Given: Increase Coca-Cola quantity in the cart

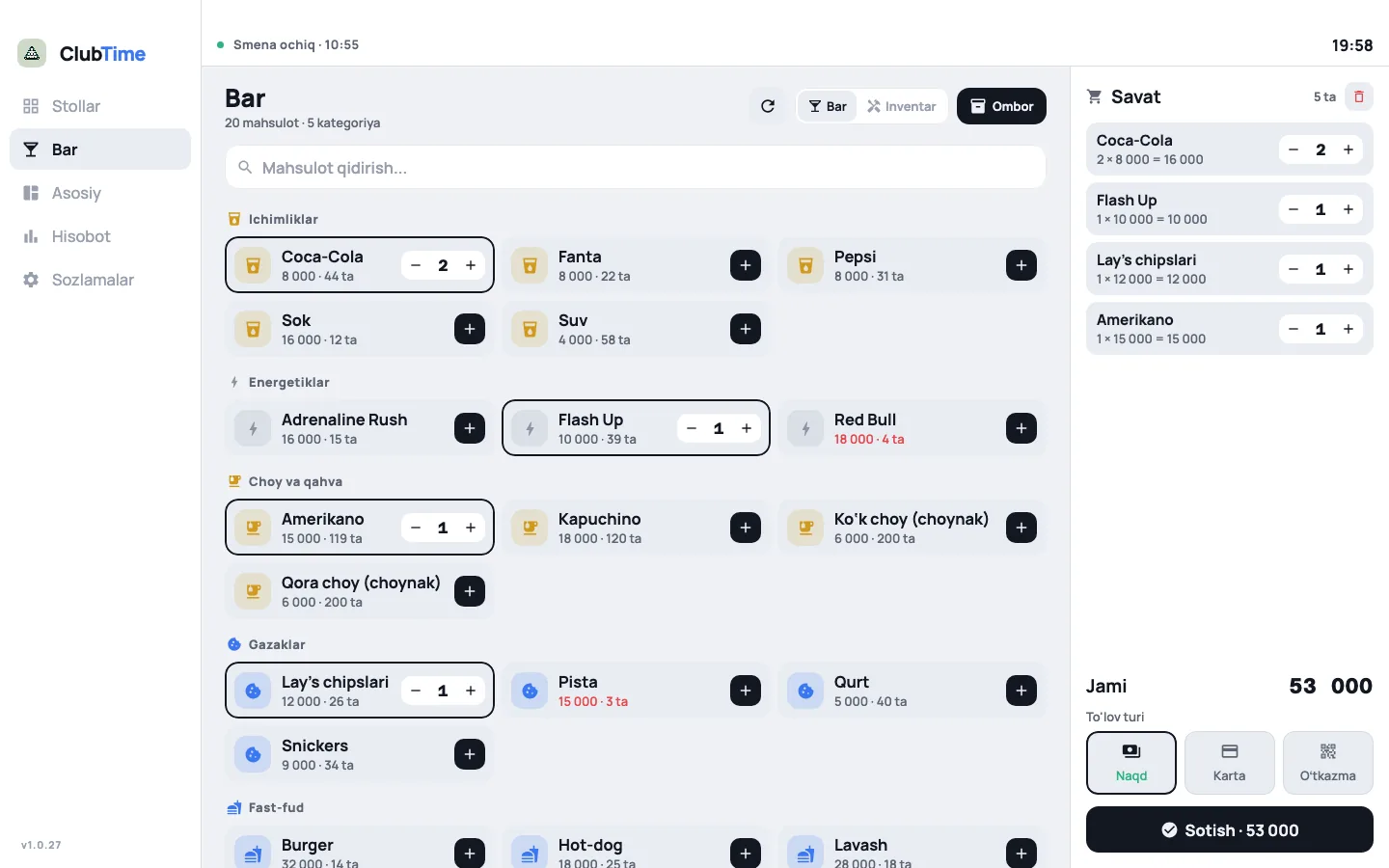Looking at the screenshot, I should [1348, 149].
